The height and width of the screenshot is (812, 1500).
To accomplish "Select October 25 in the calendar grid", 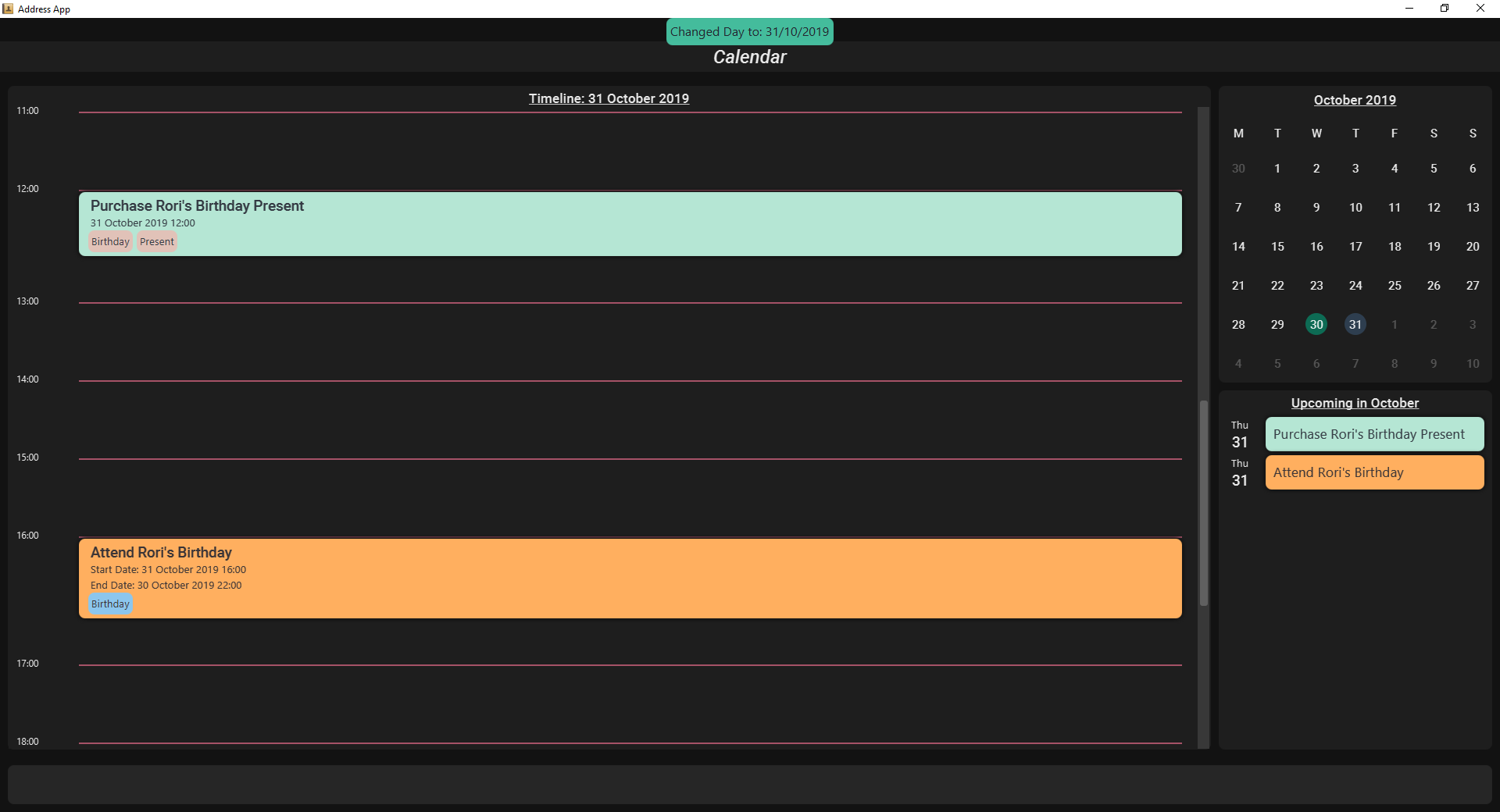I will point(1395,286).
